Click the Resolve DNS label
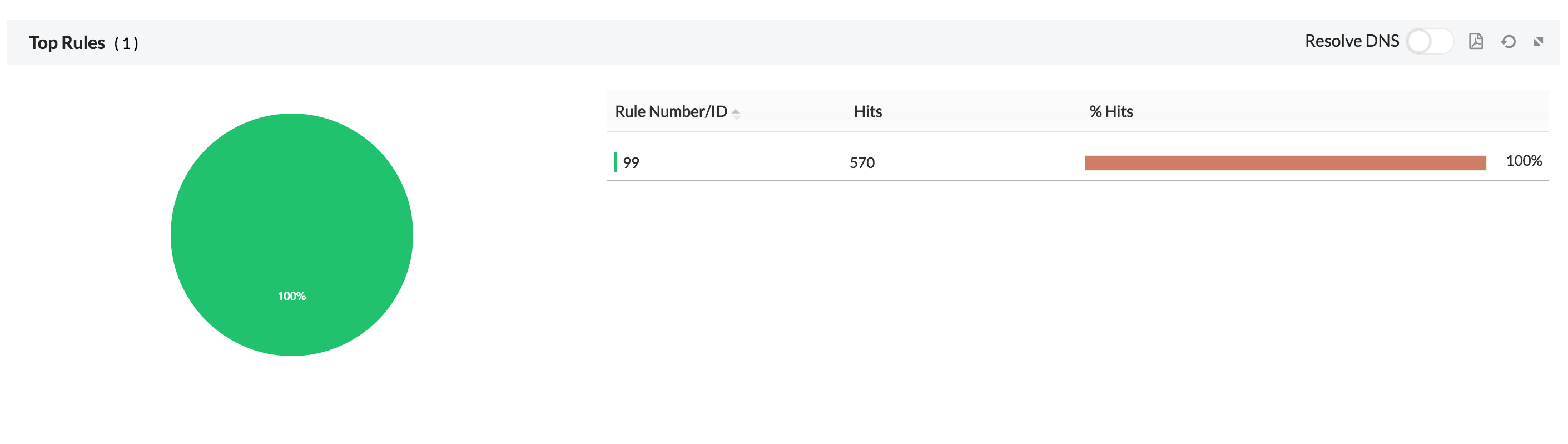The image size is (1568, 444). click(1351, 41)
